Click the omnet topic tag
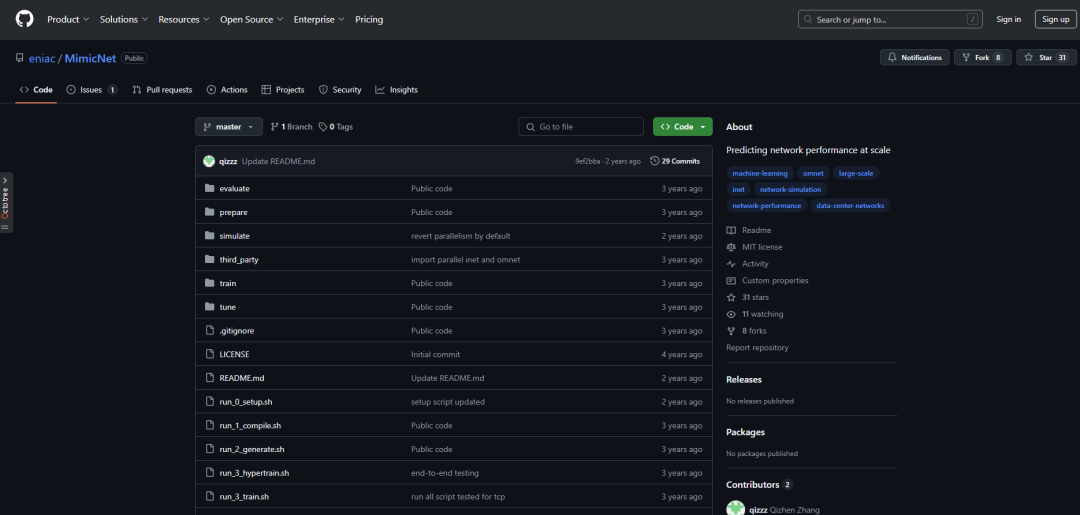Viewport: 1080px width, 515px height. [813, 174]
